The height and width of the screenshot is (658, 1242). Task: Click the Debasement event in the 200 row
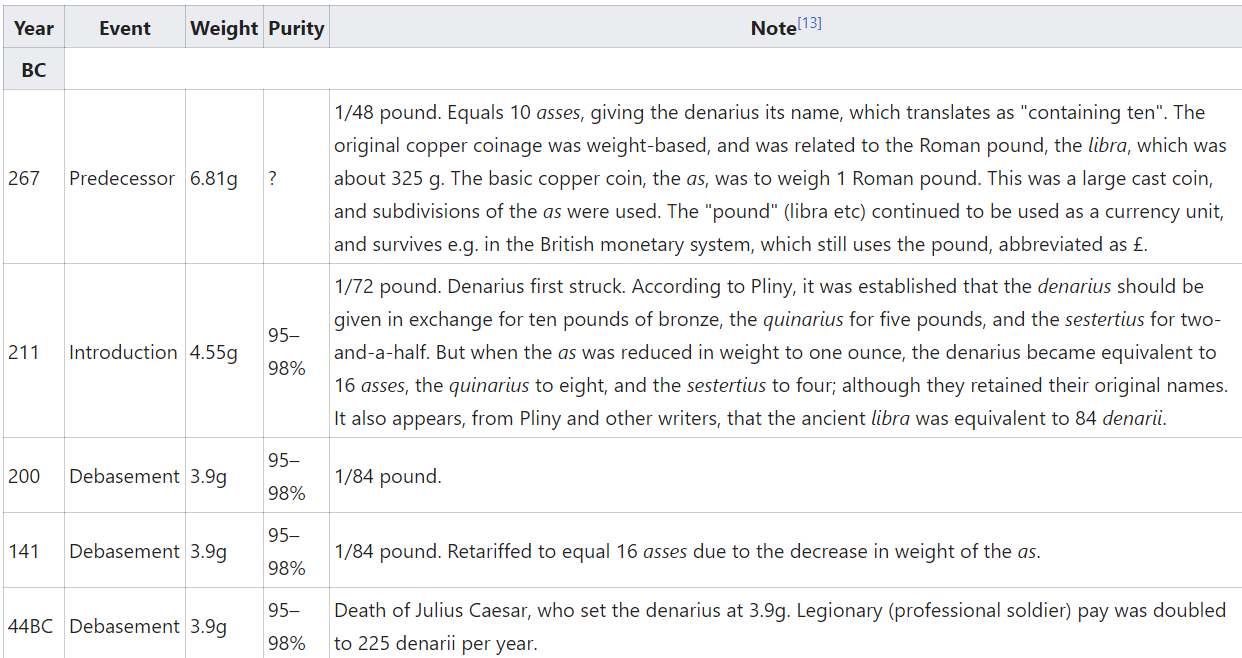tap(125, 476)
